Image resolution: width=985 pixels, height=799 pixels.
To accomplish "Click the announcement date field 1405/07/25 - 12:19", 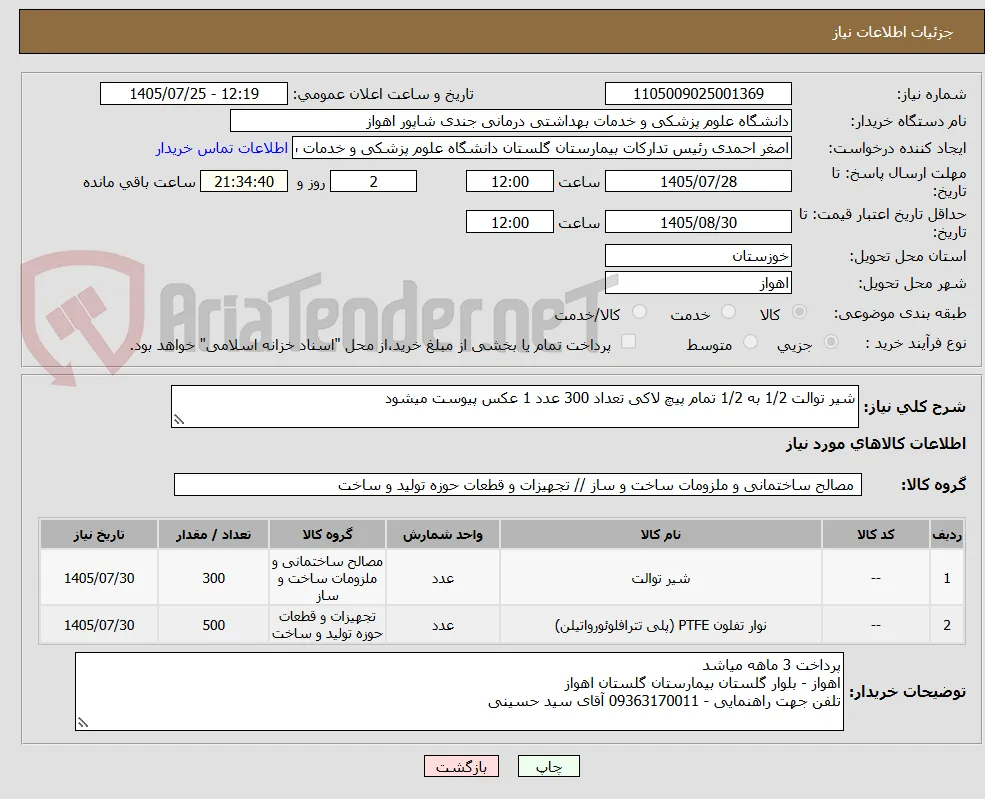I will coord(193,94).
